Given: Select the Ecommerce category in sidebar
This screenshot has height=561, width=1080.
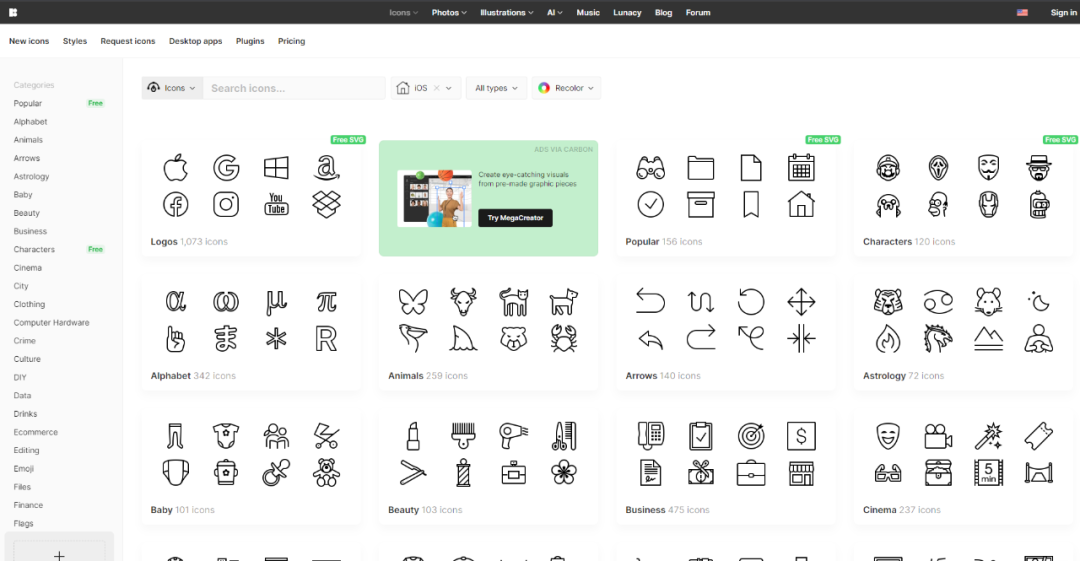Looking at the screenshot, I should tap(36, 432).
